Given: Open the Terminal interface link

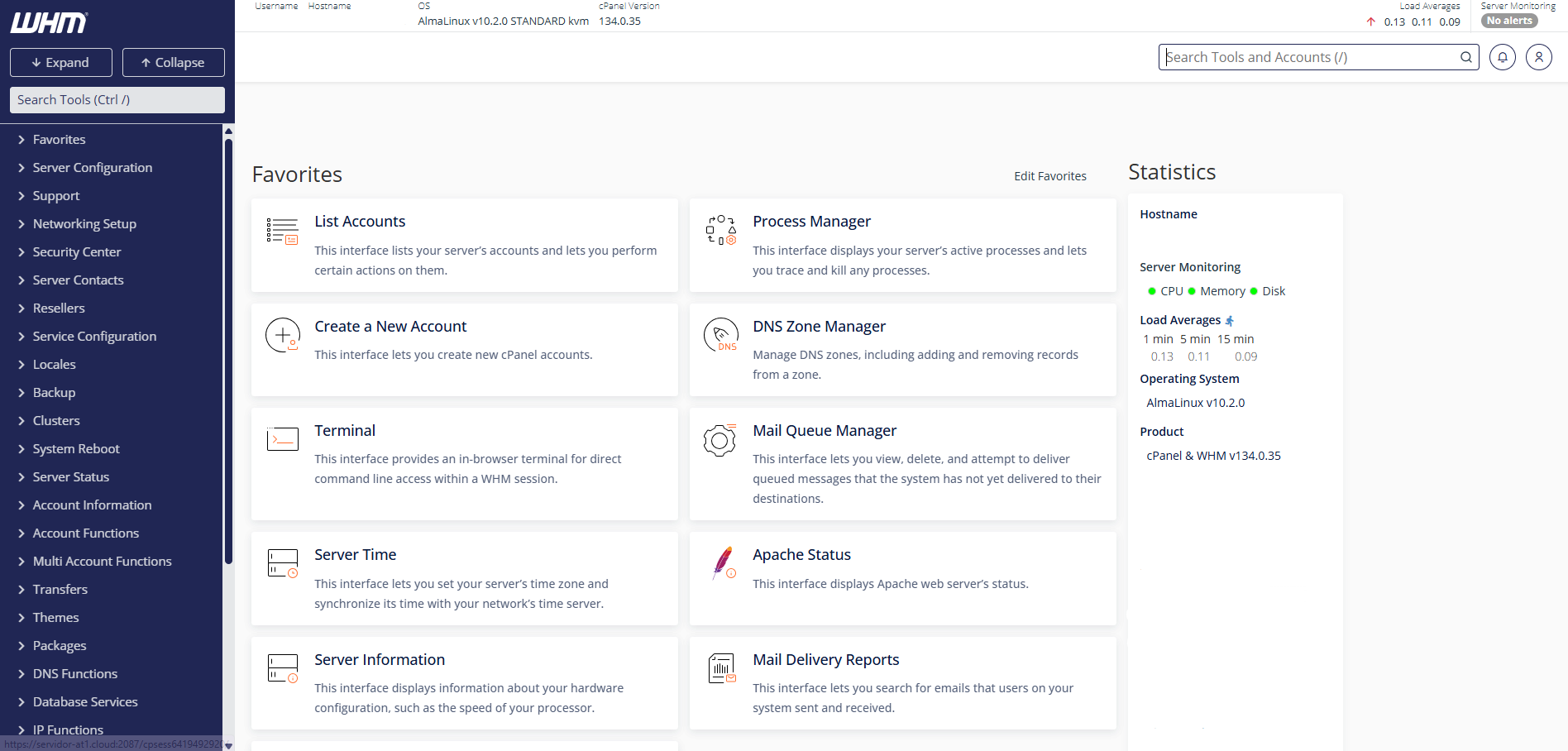Looking at the screenshot, I should [345, 431].
